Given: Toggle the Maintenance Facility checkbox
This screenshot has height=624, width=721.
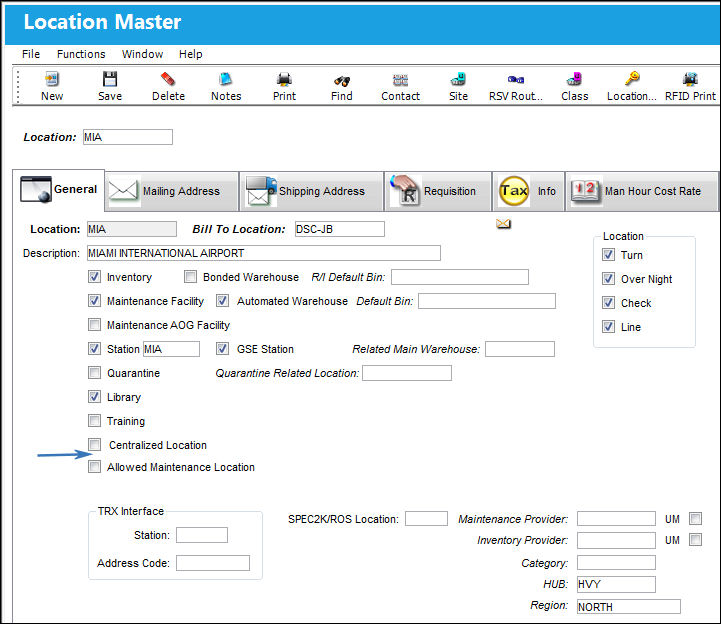Looking at the screenshot, I should point(94,301).
